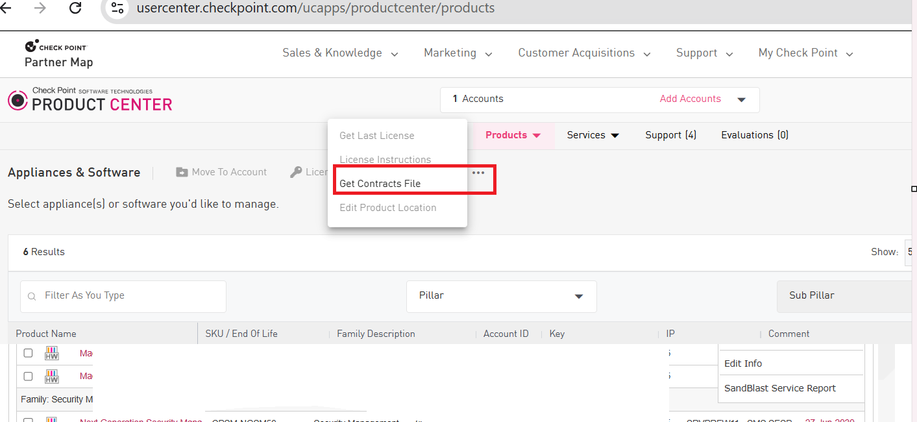
Task: Open the Products dropdown tab
Action: pyautogui.click(x=513, y=135)
